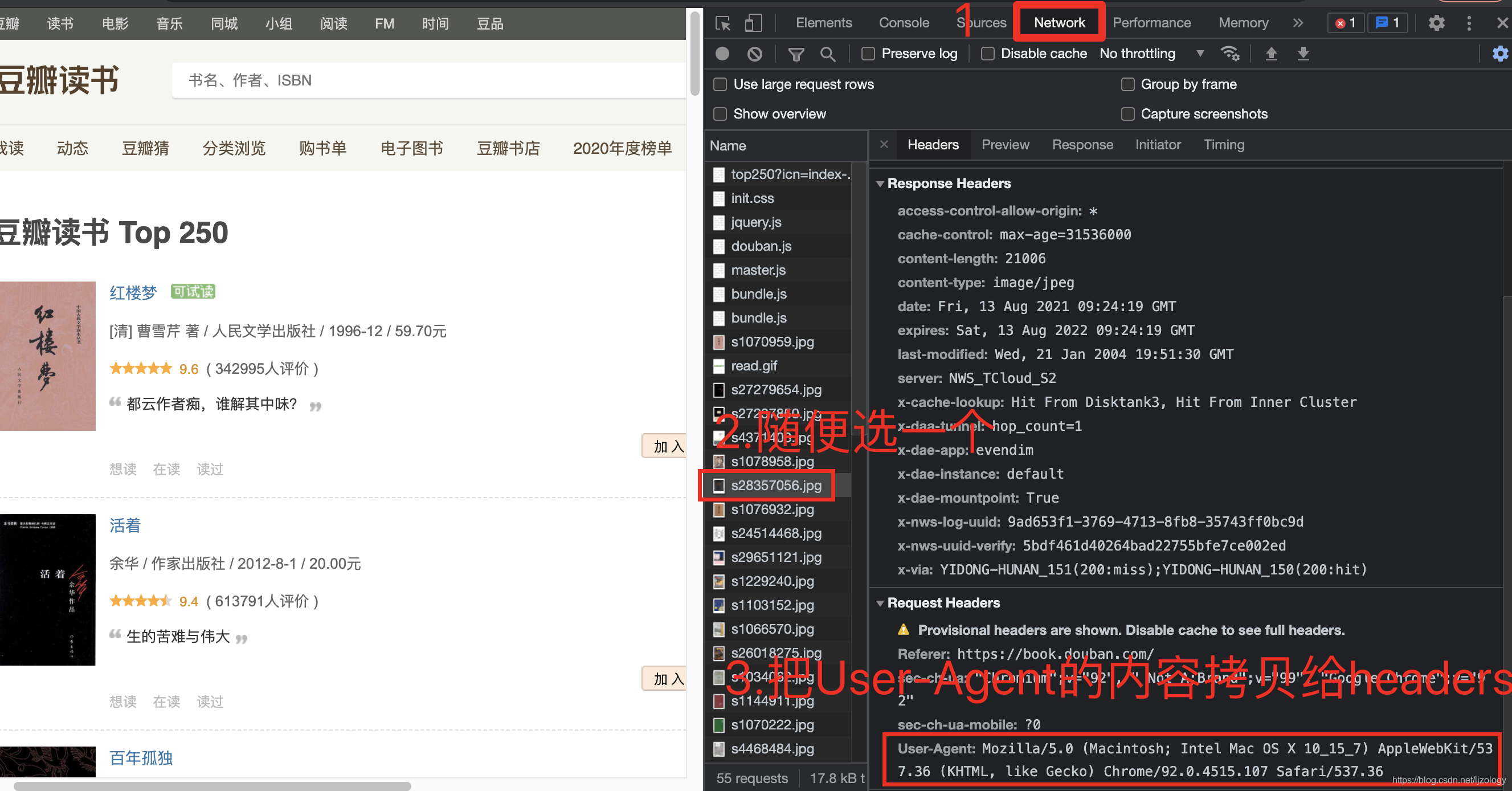Click the record network log icon
This screenshot has height=791, width=1512.
722,53
